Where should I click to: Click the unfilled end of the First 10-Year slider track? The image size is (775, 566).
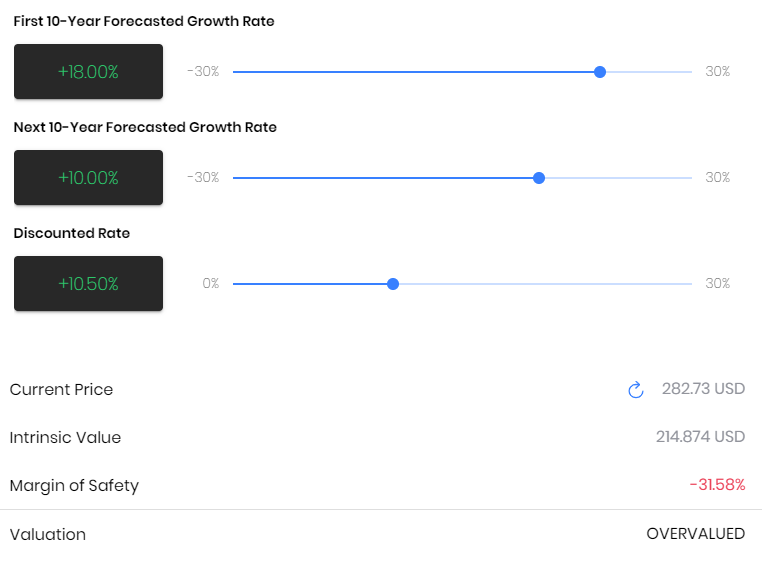(649, 72)
